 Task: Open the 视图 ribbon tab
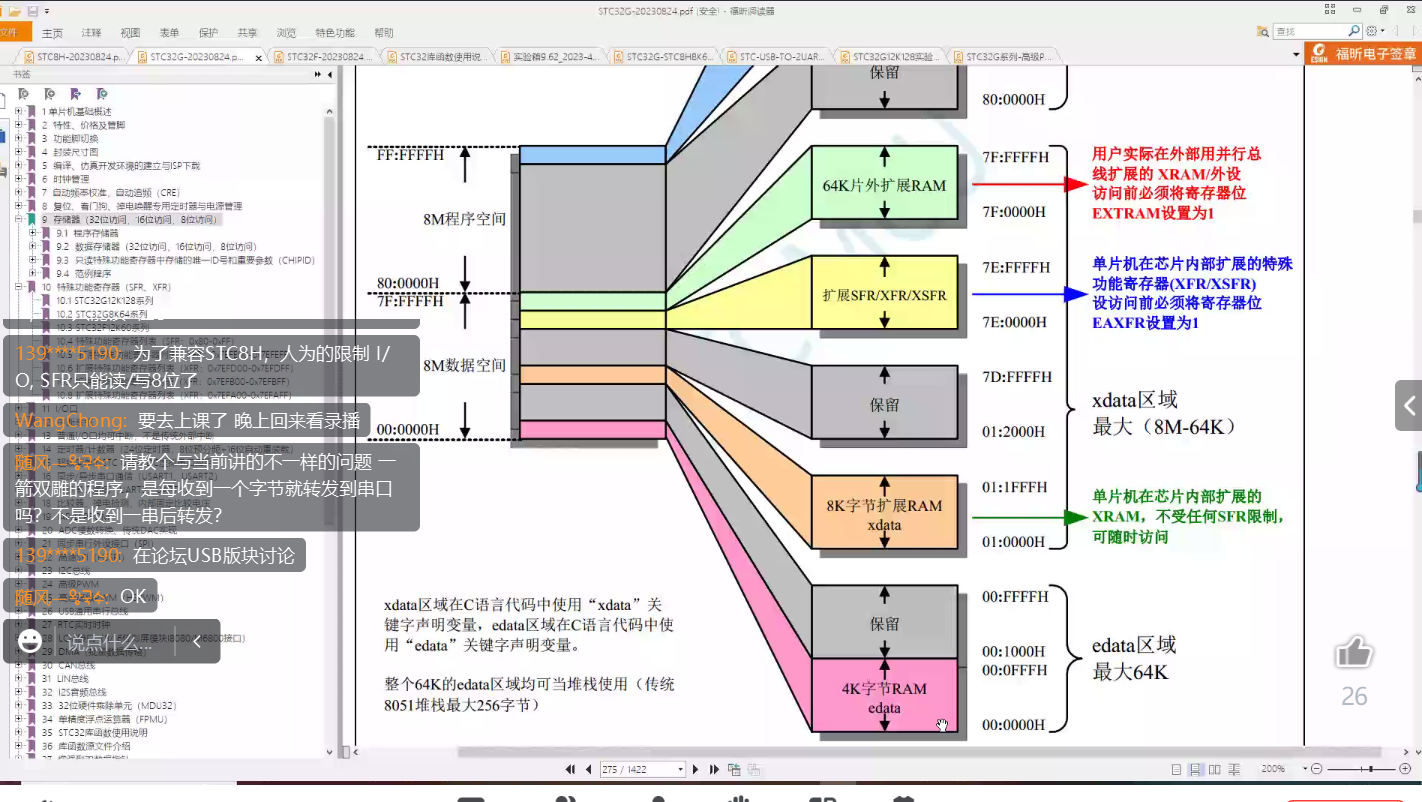[130, 32]
